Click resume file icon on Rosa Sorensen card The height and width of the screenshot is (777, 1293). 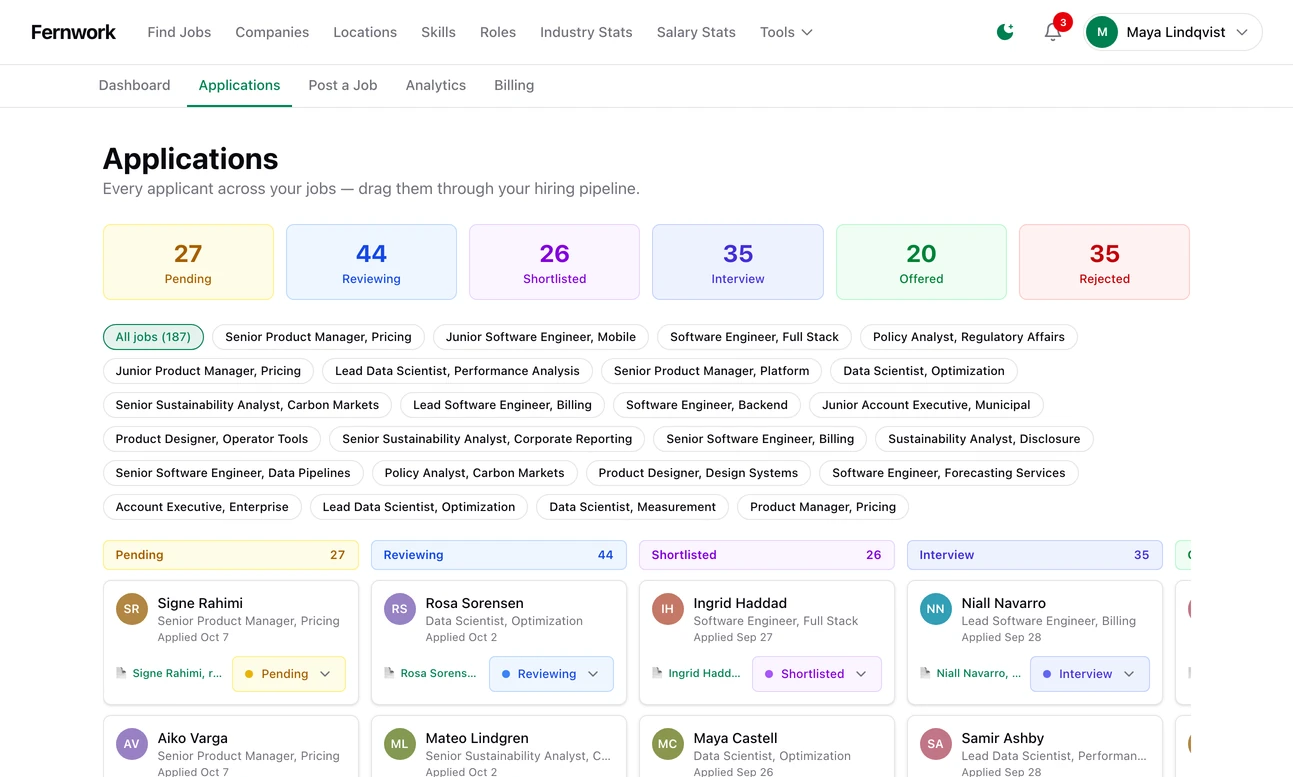390,673
